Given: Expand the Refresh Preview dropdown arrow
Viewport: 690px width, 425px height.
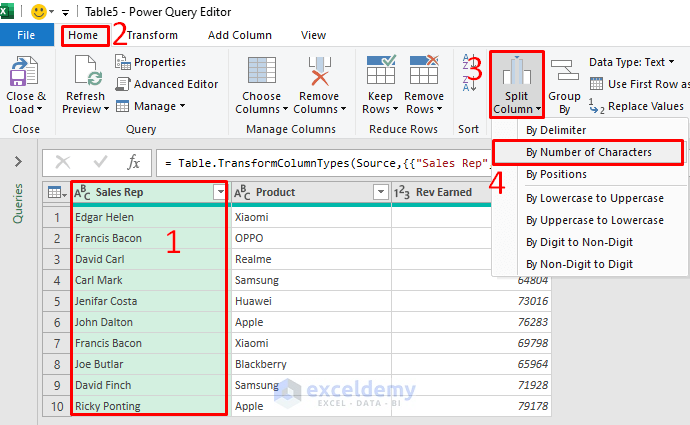Looking at the screenshot, I should pyautogui.click(x=106, y=109).
